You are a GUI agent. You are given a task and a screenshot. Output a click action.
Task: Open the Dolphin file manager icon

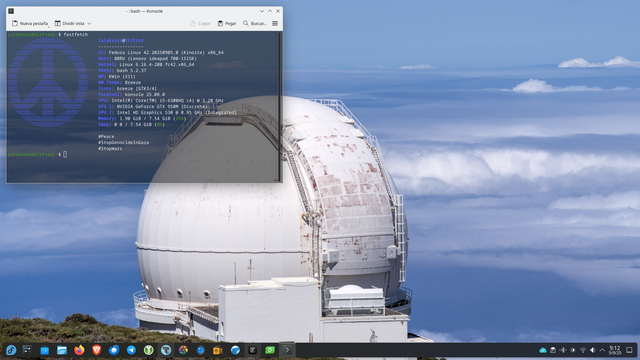click(x=62, y=350)
